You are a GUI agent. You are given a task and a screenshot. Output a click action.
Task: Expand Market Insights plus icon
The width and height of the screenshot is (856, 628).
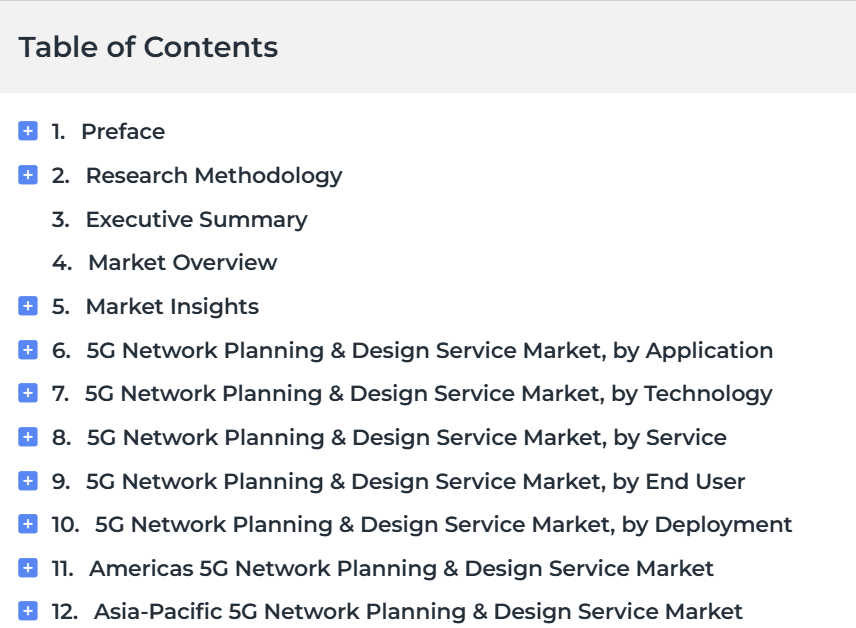click(28, 306)
